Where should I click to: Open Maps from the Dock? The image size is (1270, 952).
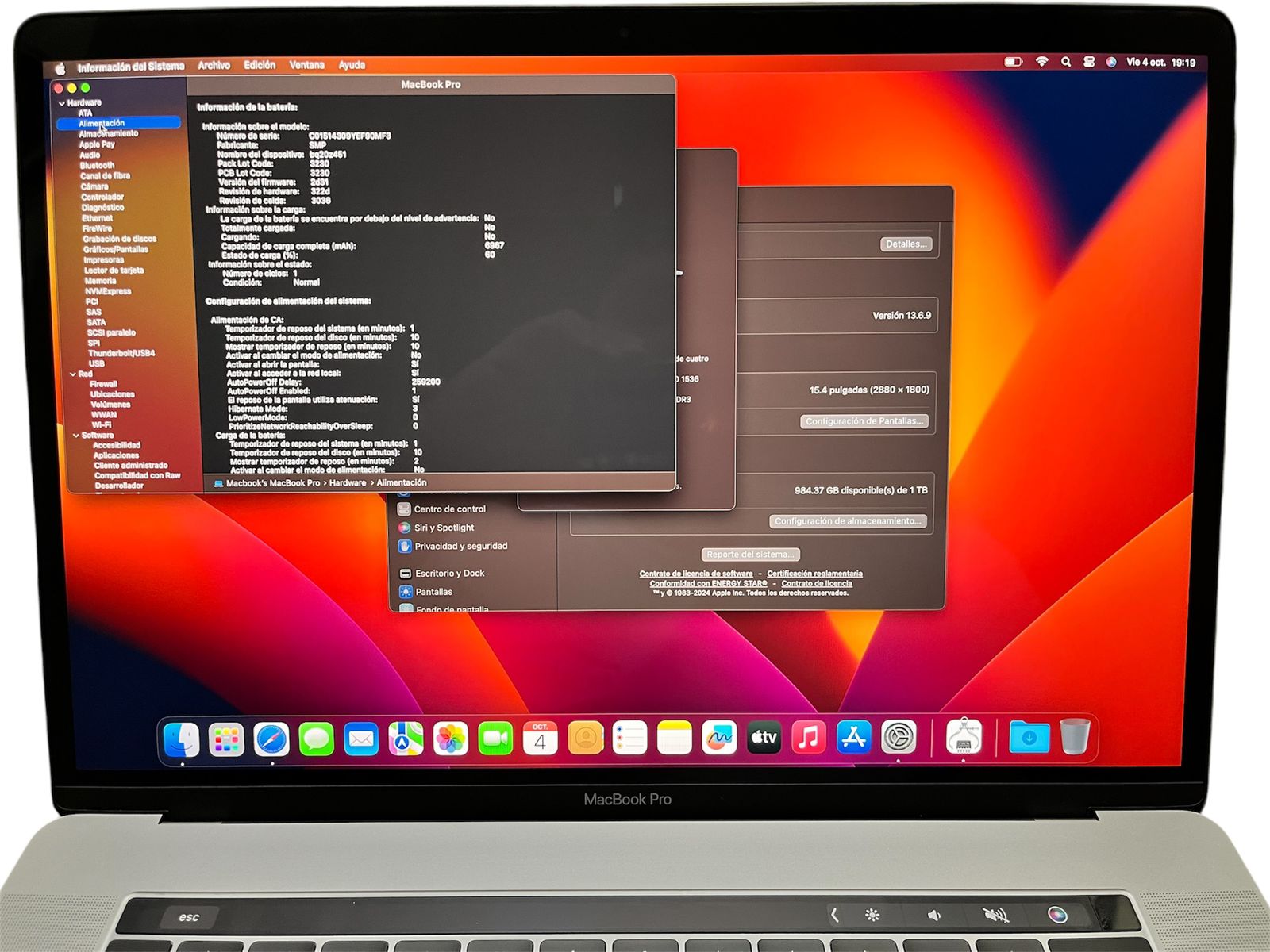click(406, 739)
